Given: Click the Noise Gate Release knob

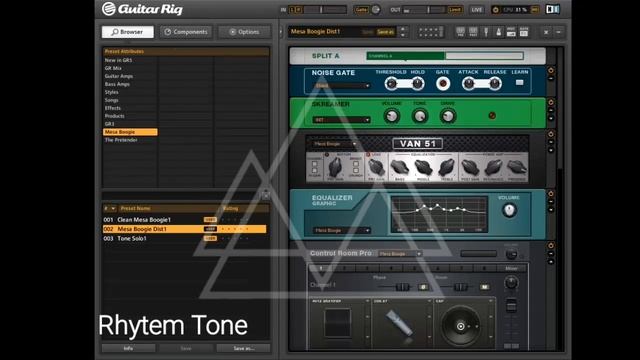Looking at the screenshot, I should click(495, 84).
